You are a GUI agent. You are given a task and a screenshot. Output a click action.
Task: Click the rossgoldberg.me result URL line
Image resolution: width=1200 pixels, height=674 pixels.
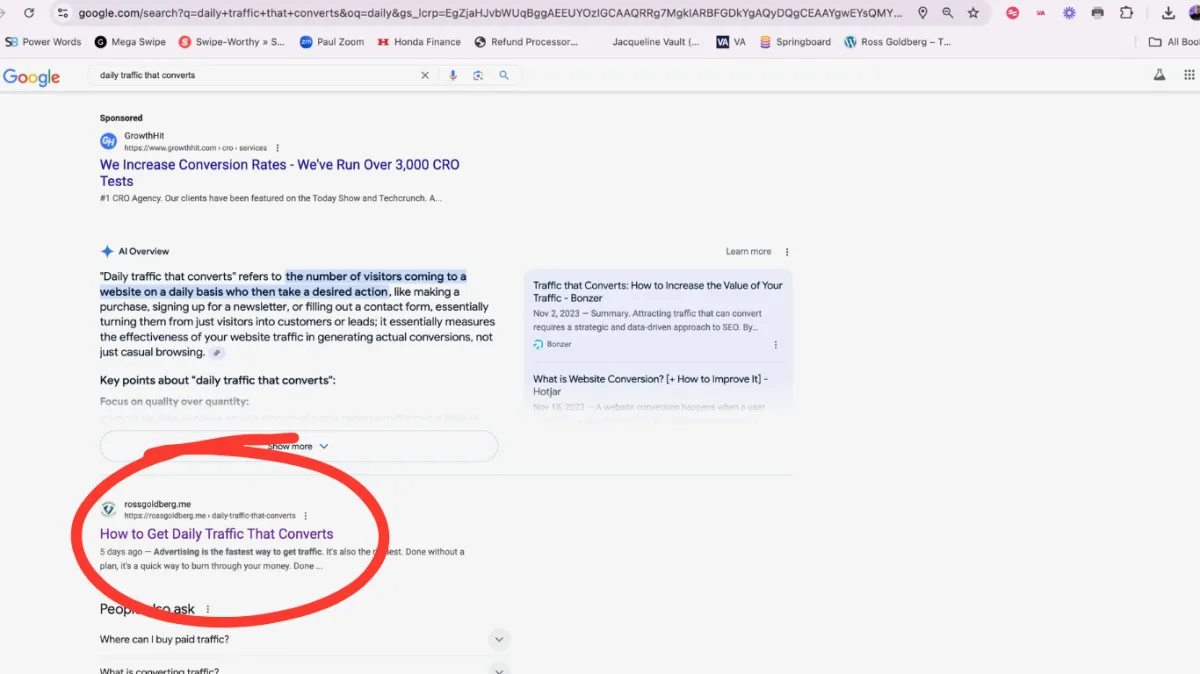coord(210,516)
